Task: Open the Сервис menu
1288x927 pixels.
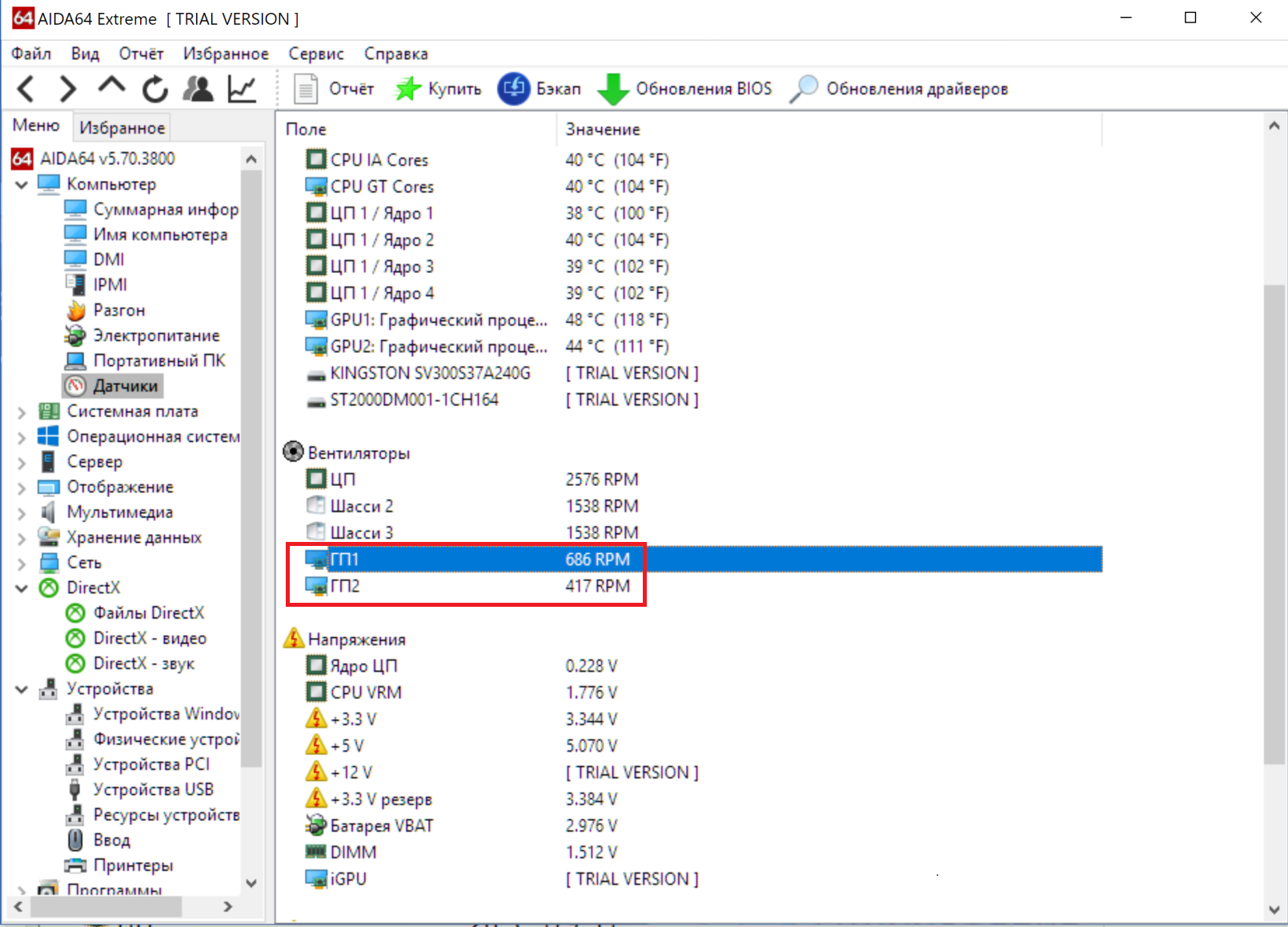Action: [316, 54]
